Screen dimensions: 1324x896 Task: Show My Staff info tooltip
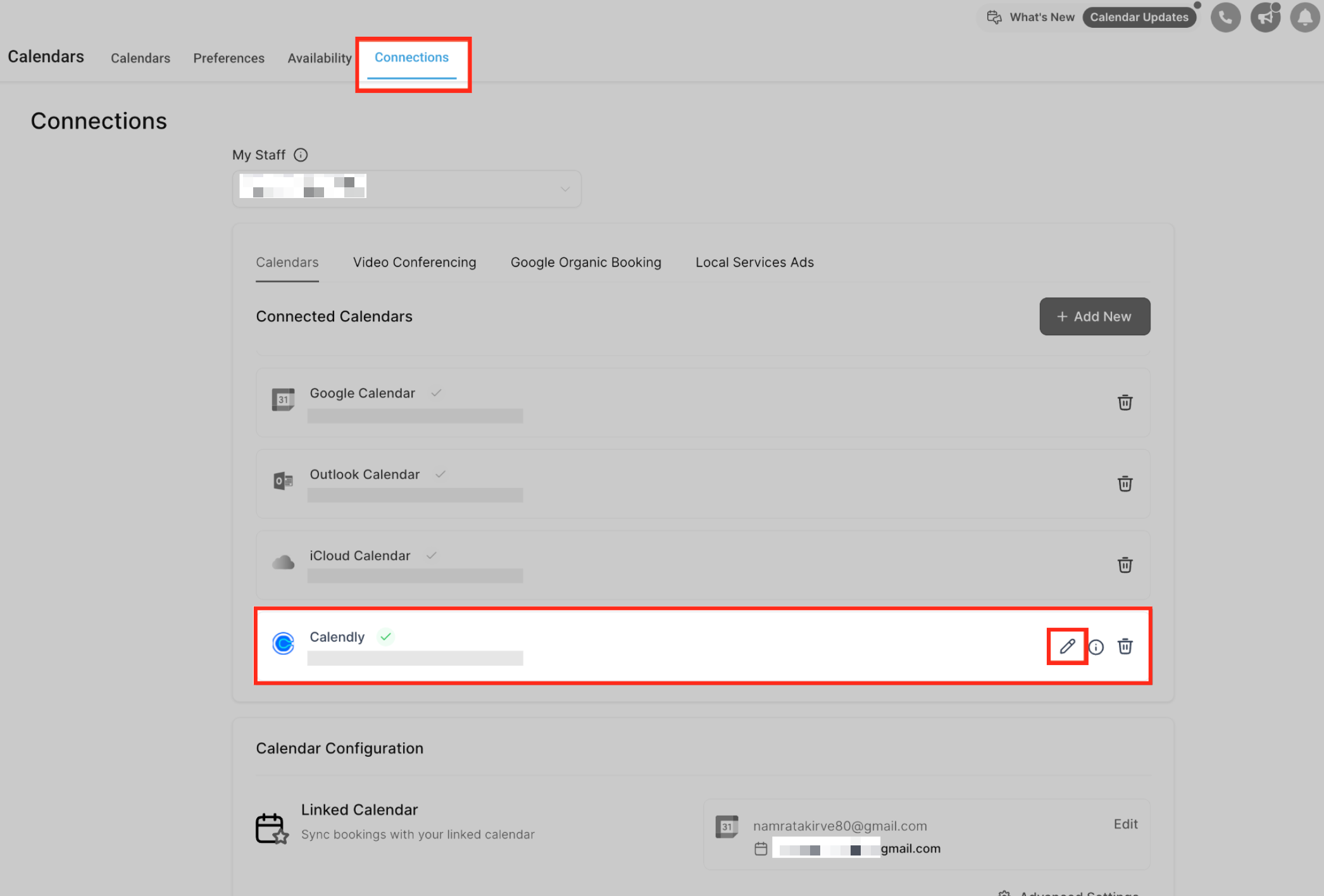coord(301,155)
